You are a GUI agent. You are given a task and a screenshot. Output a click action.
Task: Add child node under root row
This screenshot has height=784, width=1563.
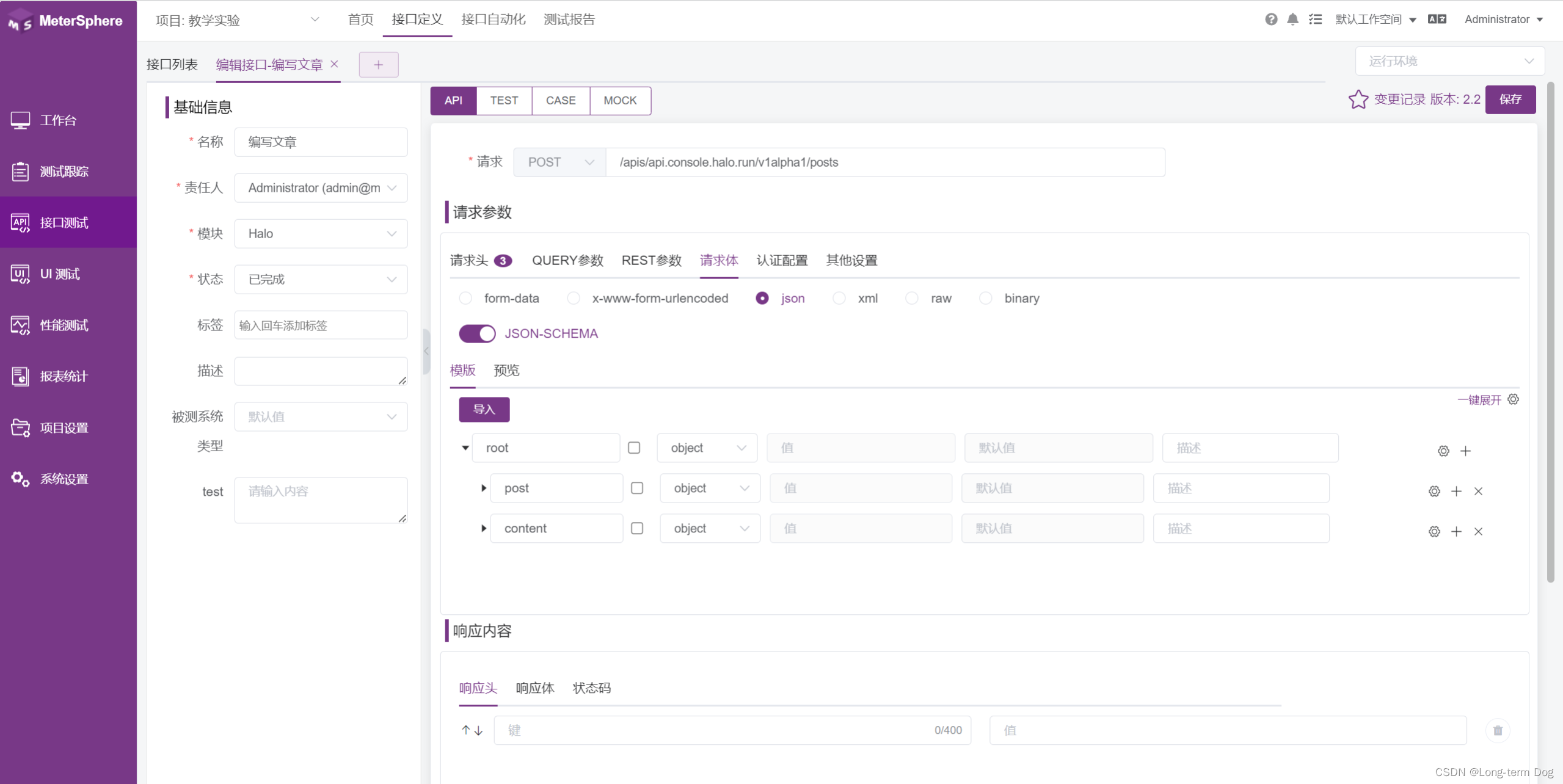coord(1465,451)
